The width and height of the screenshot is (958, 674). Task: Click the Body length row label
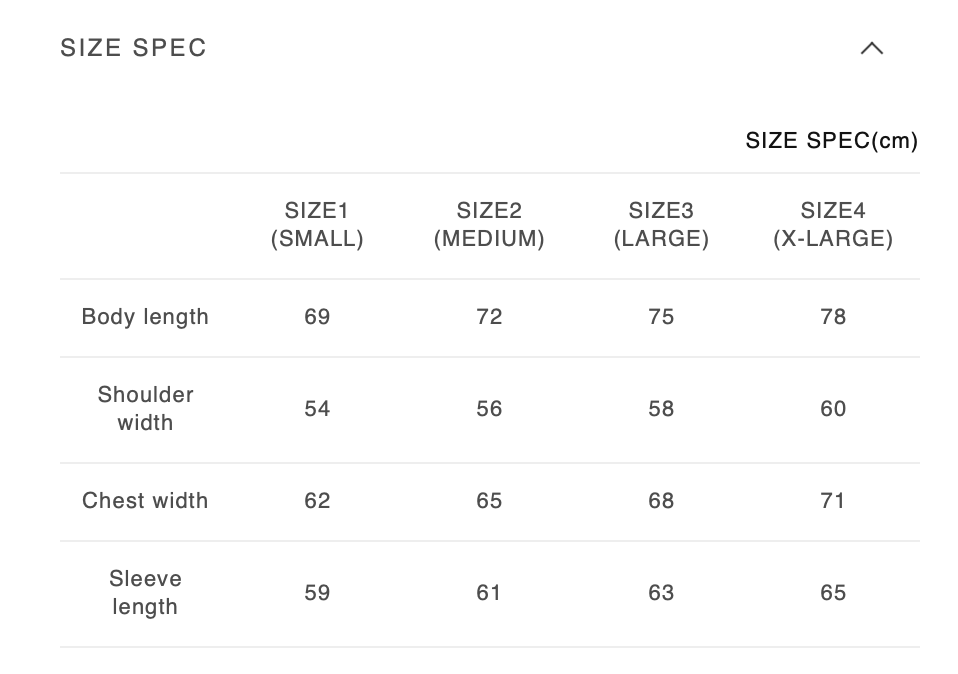(145, 317)
